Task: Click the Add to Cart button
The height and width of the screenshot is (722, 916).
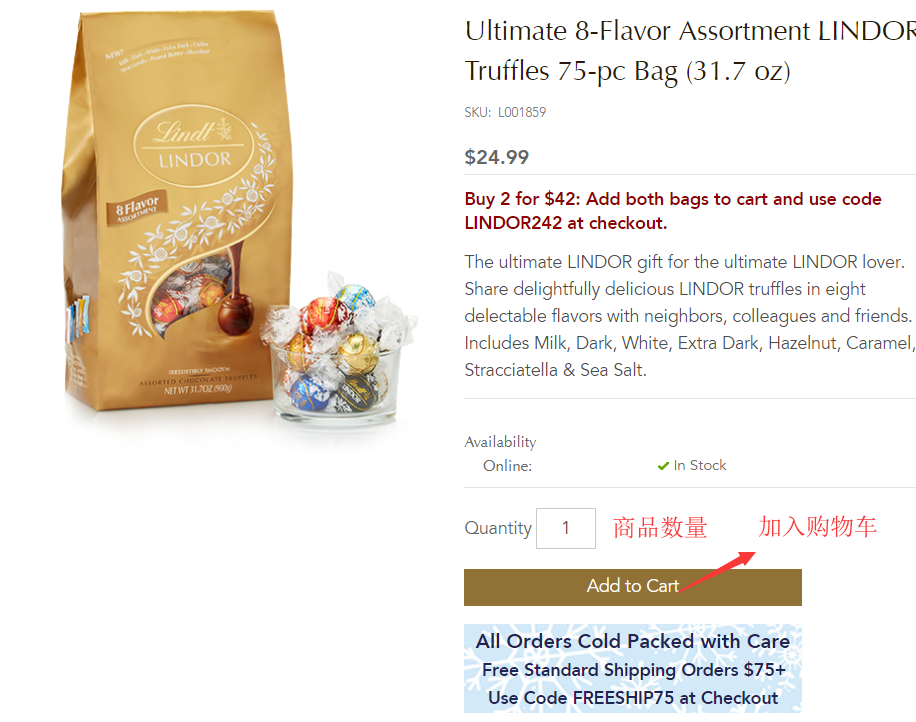Action: pyautogui.click(x=633, y=587)
